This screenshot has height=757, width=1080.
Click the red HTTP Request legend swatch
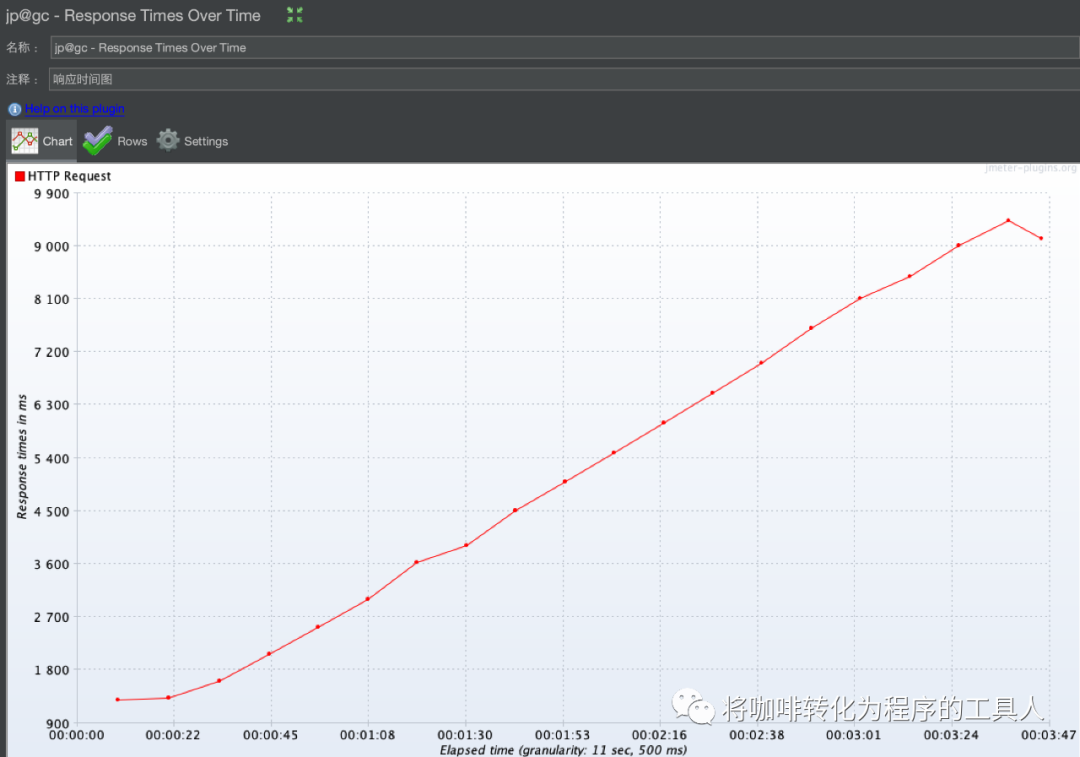[20, 176]
